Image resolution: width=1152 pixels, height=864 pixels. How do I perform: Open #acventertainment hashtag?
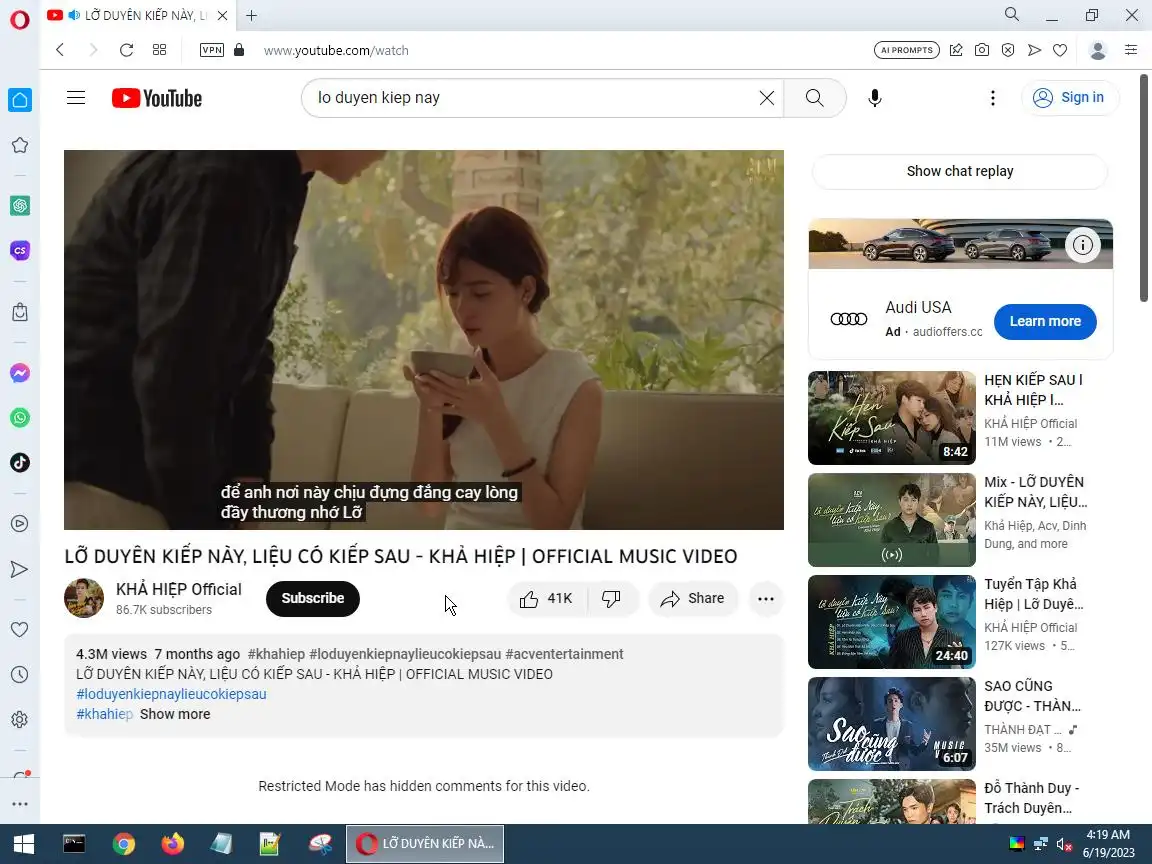pos(564,654)
